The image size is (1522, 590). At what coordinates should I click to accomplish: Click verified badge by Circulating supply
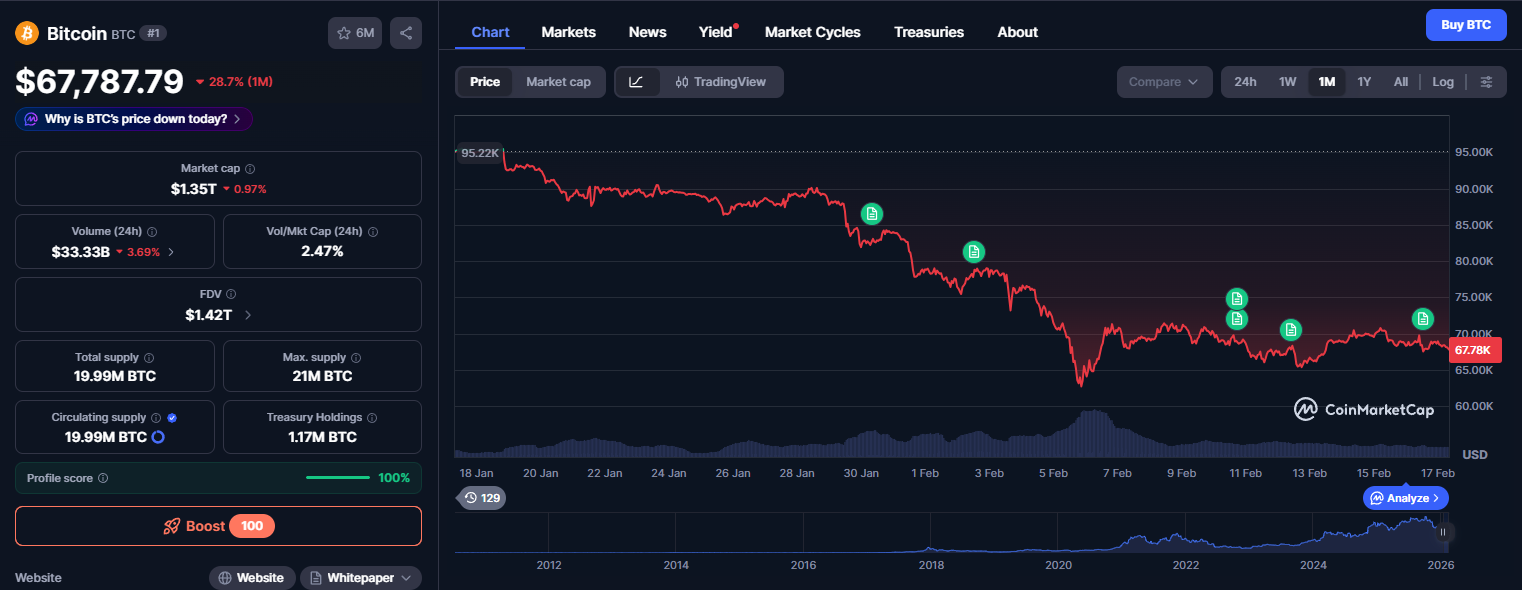pos(172,417)
